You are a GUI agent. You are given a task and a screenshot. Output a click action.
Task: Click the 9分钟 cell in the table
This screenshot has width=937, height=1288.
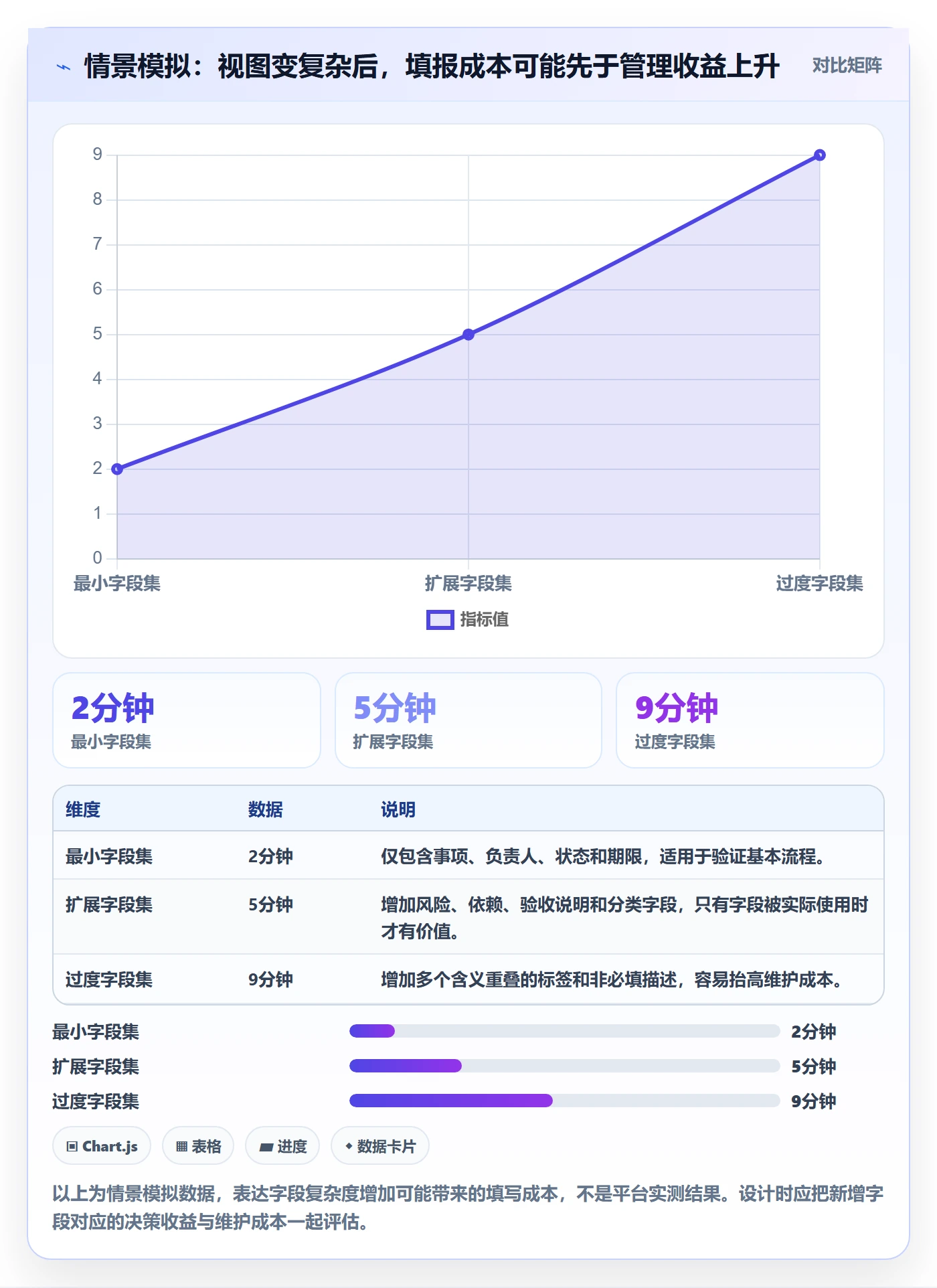(270, 979)
